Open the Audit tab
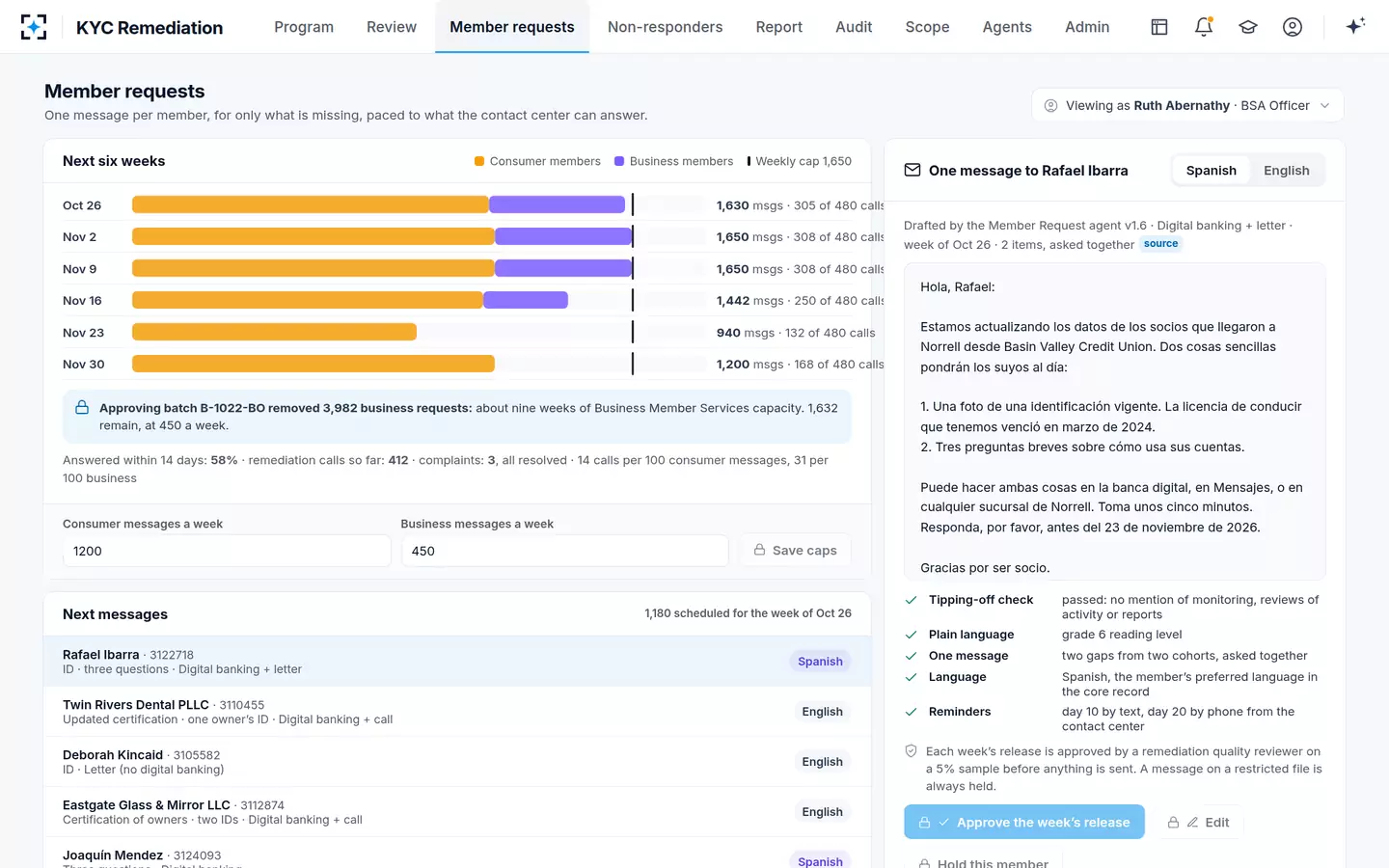Screen dimensions: 1389x868 (854, 27)
